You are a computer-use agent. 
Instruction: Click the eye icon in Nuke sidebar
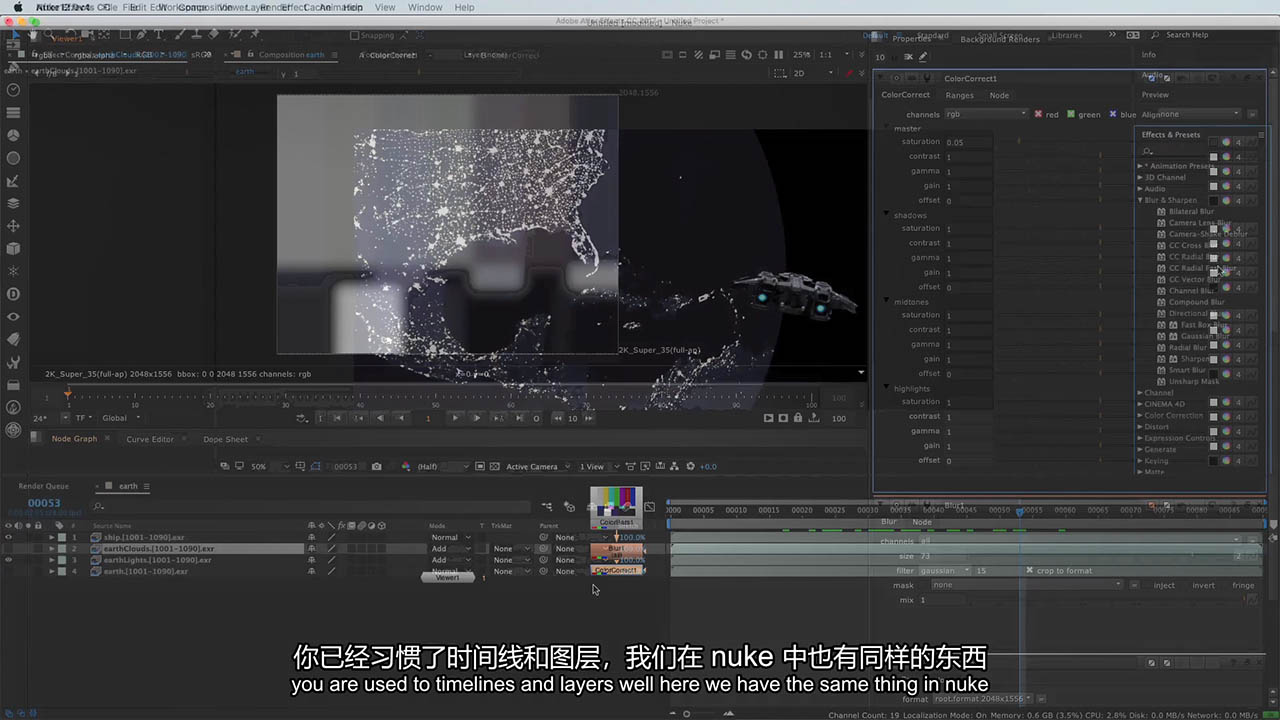pos(13,316)
